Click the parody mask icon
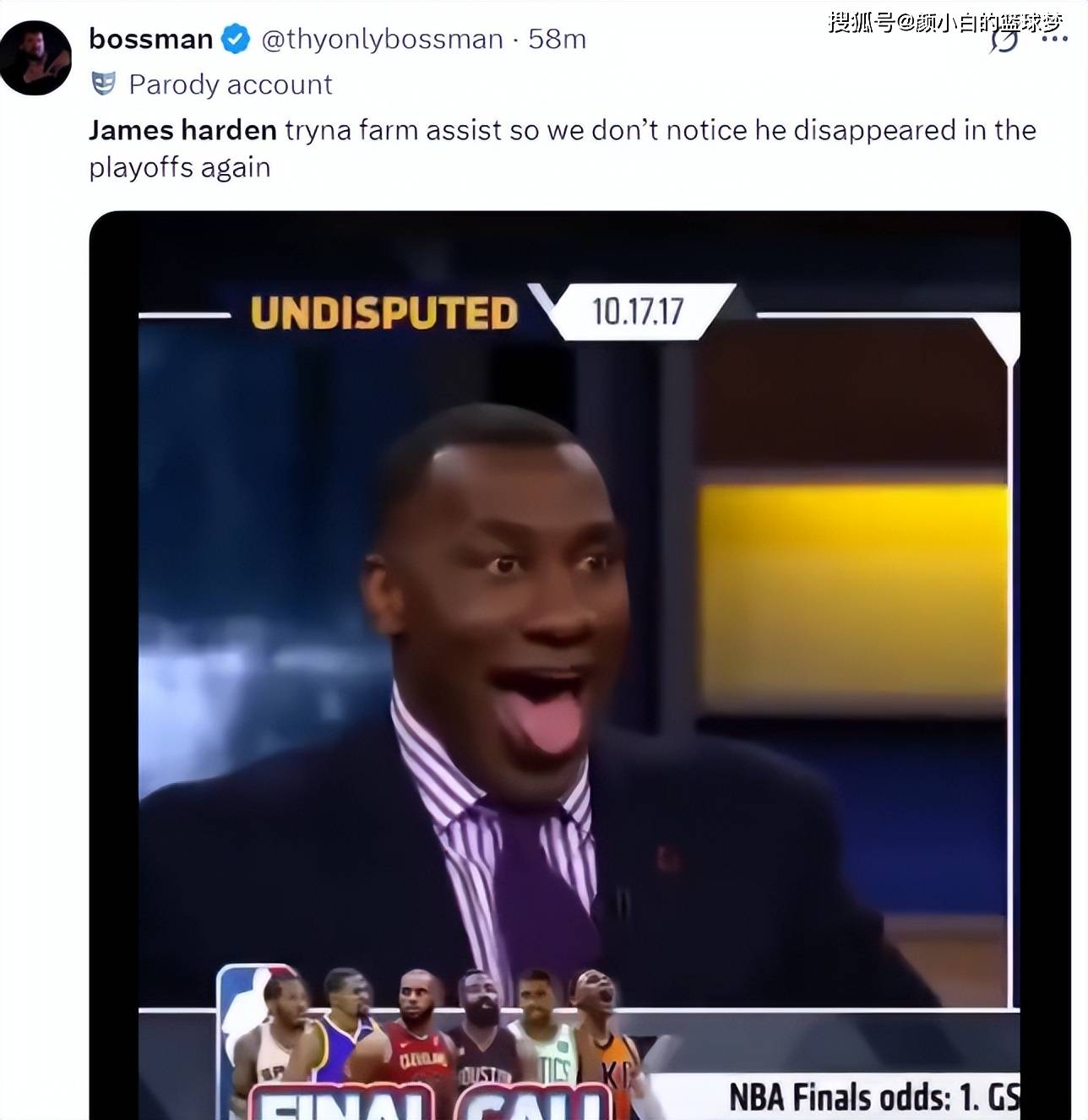The height and width of the screenshot is (1120, 1088). [x=103, y=84]
